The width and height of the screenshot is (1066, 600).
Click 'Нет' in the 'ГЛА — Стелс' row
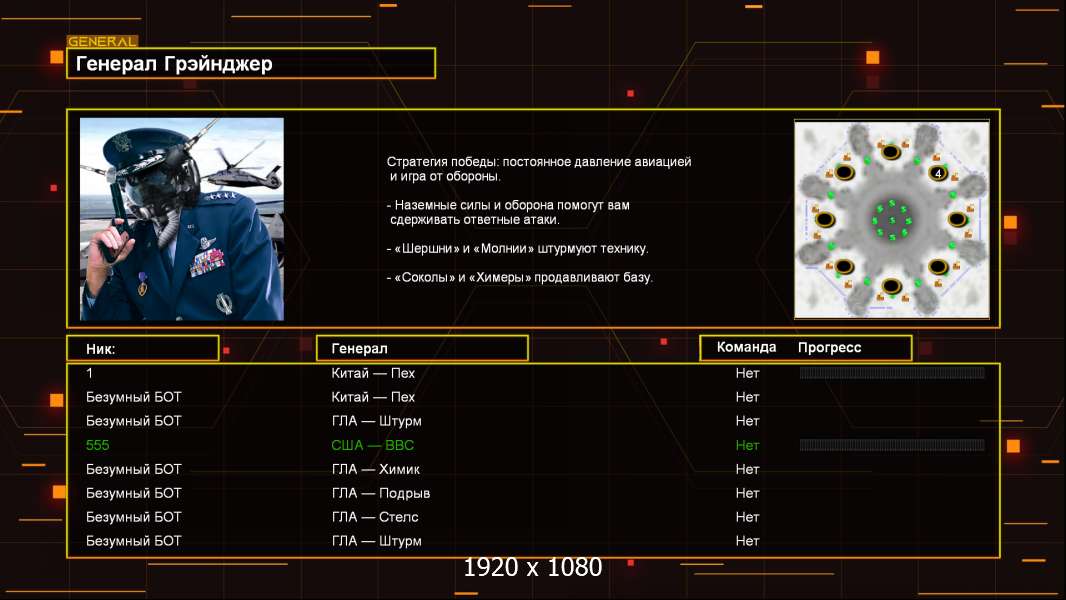coord(747,516)
